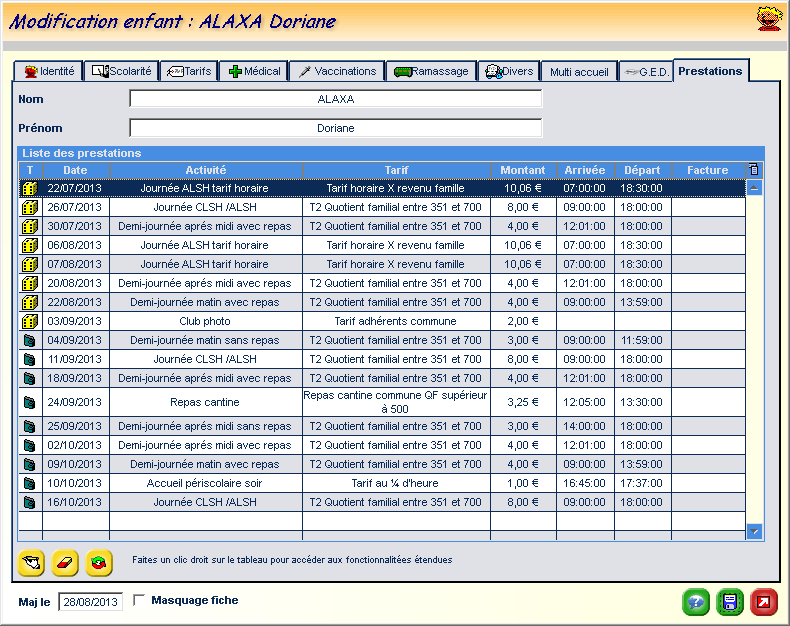This screenshot has width=790, height=626.
Task: Toggle the Masquage fiche checkbox
Action: 139,600
